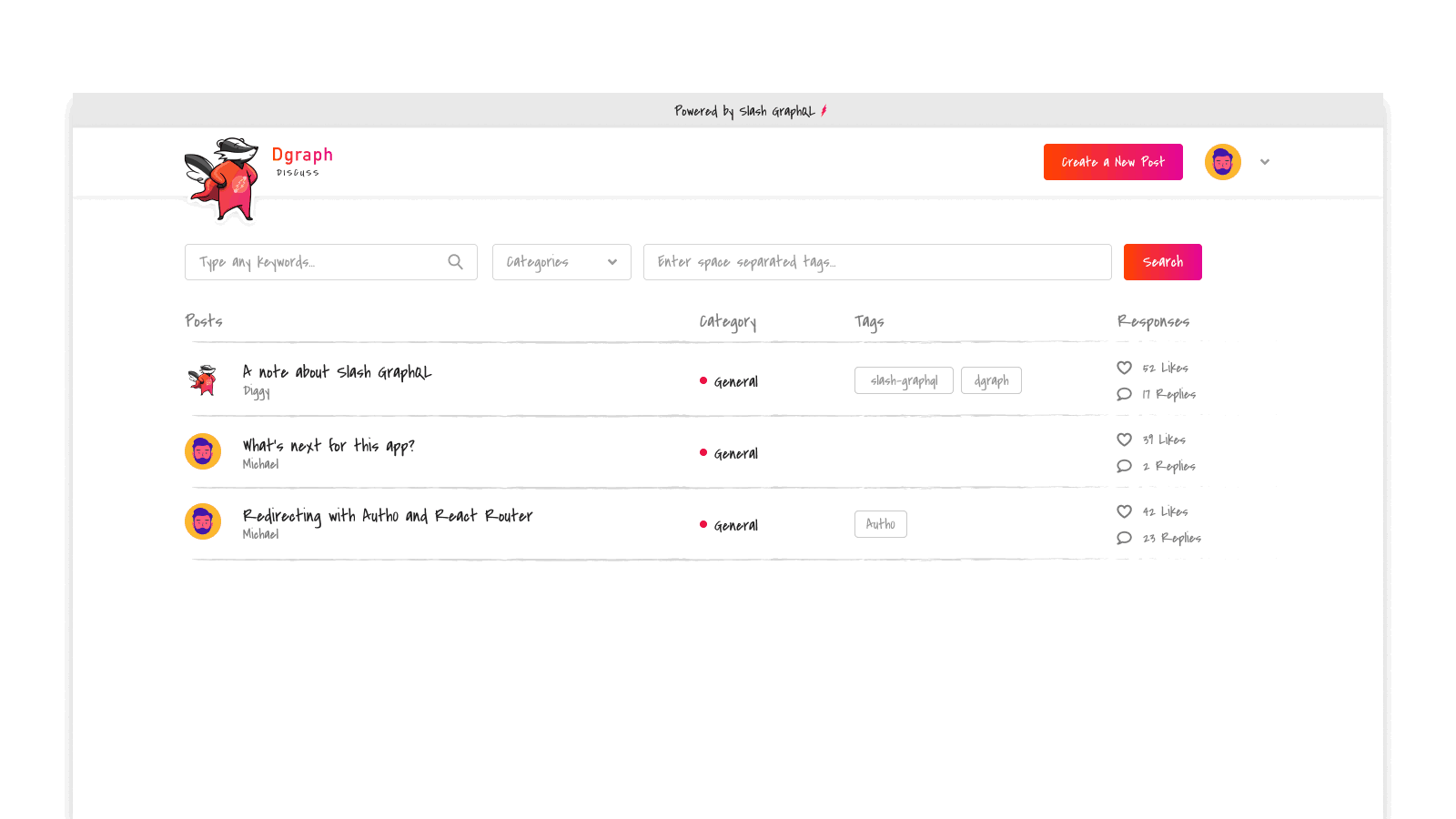The image size is (1456, 819).
Task: Open profile avatar in header
Action: 1222,162
